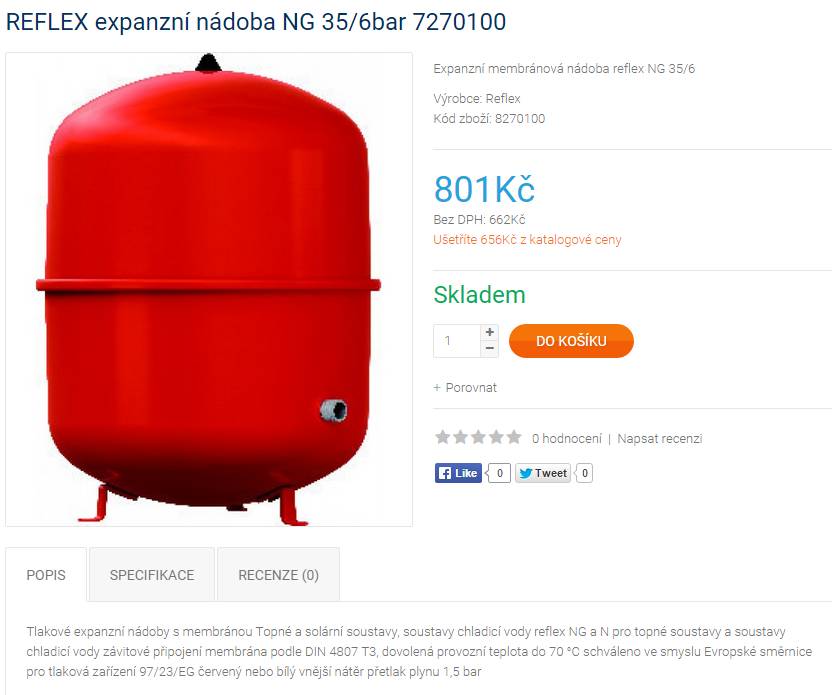This screenshot has width=832, height=695.
Task: Click the Facebook Like button
Action: coord(458,473)
